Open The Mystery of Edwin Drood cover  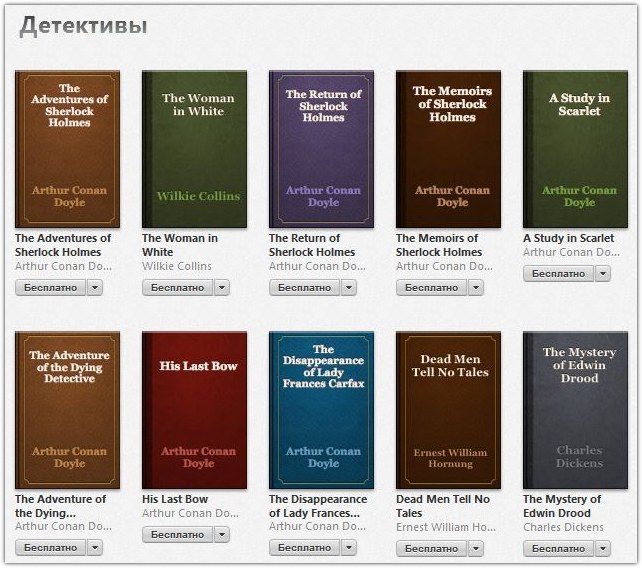click(x=575, y=410)
